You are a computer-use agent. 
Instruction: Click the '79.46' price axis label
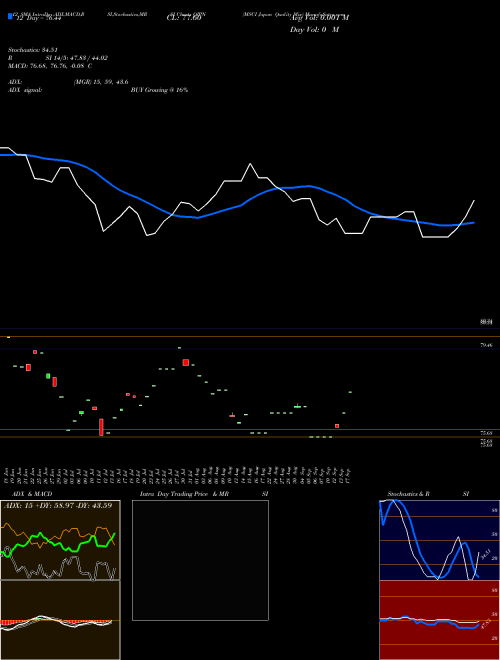(486, 345)
